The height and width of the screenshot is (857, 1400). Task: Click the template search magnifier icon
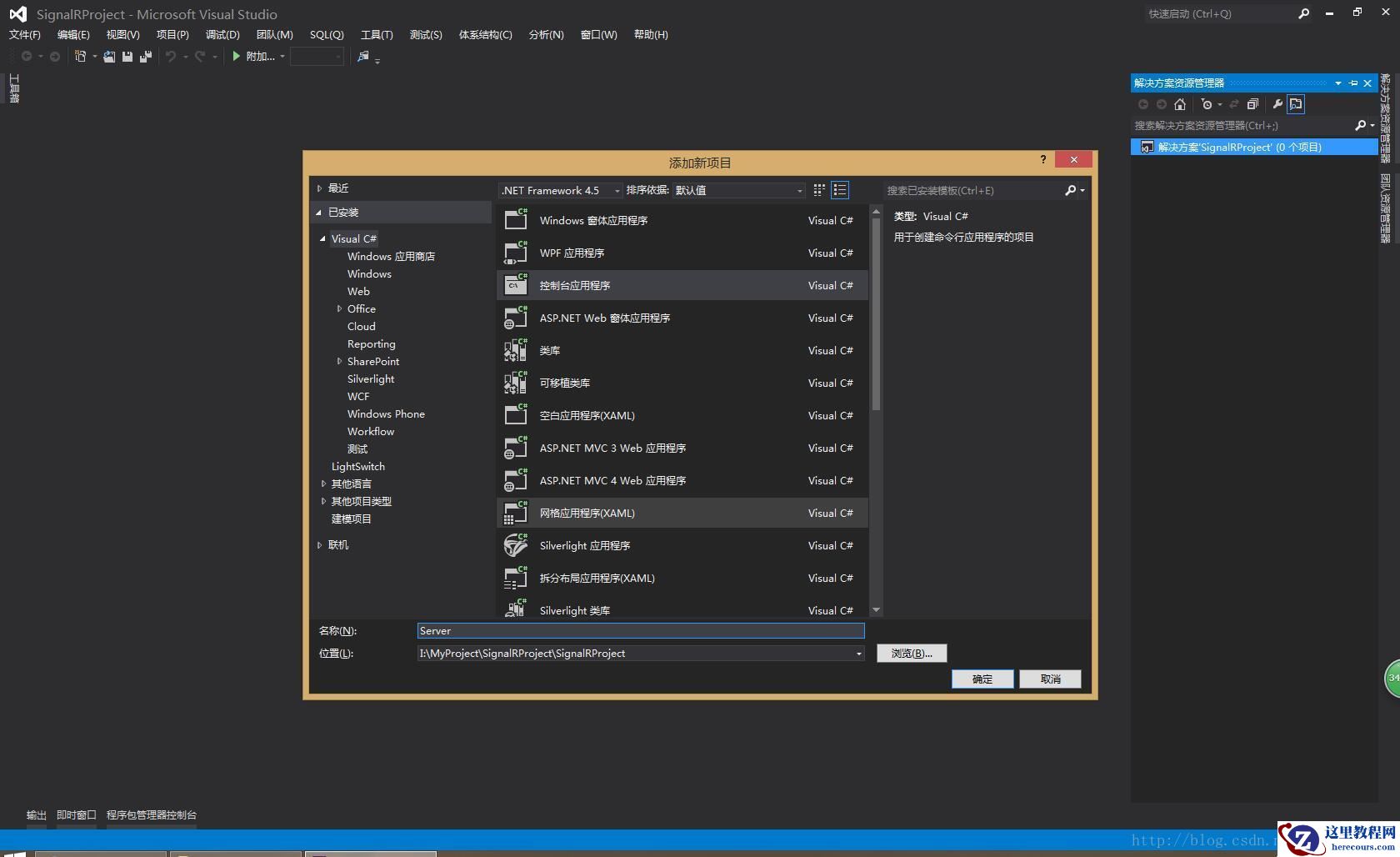click(x=1071, y=191)
